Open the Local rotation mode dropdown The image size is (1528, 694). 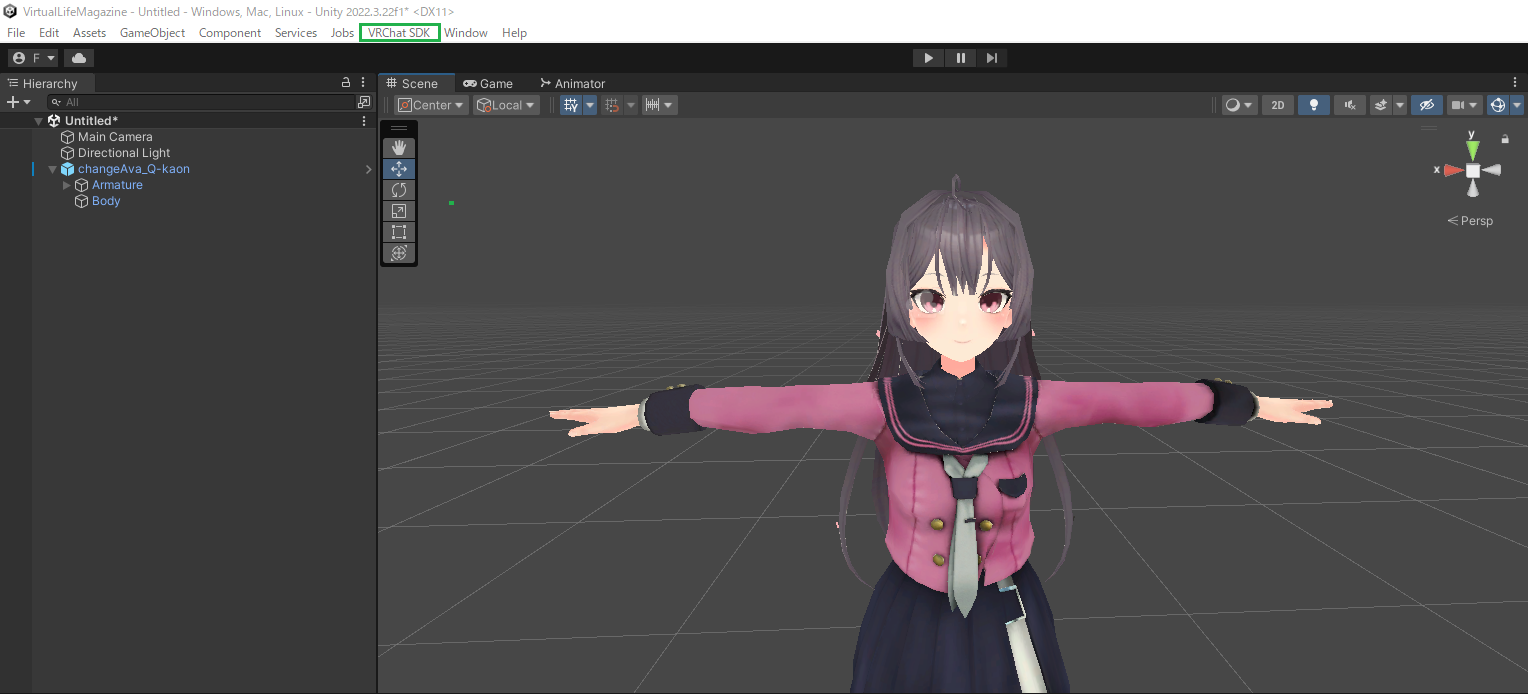click(x=506, y=105)
